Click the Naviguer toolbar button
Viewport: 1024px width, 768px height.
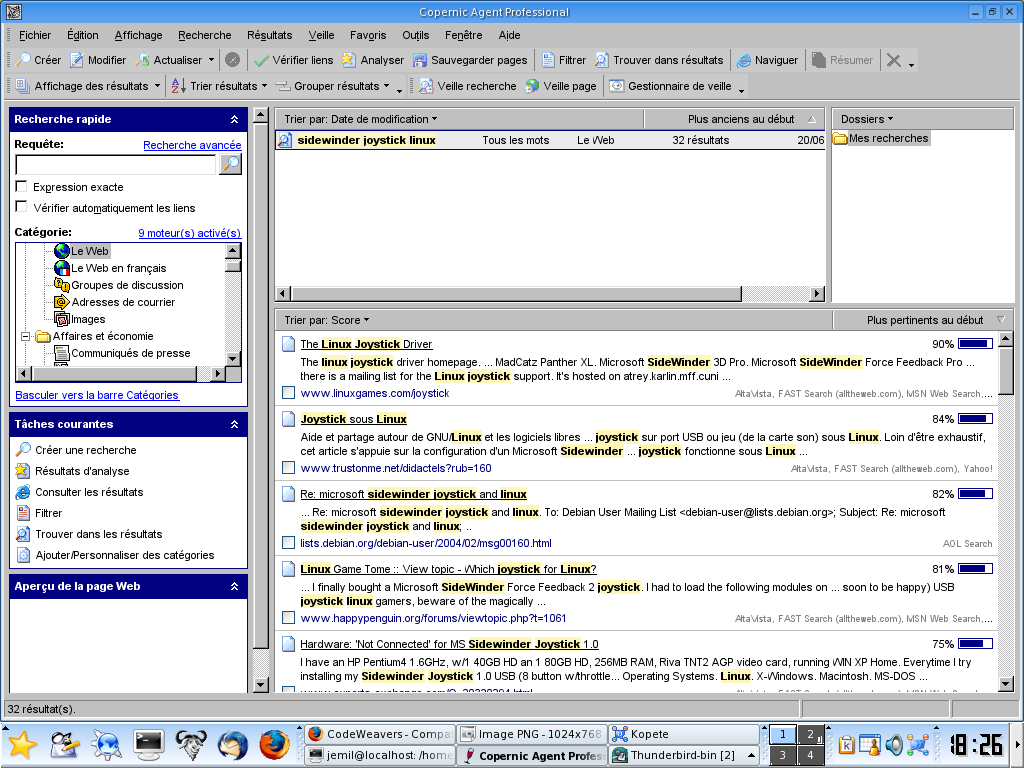(x=767, y=60)
